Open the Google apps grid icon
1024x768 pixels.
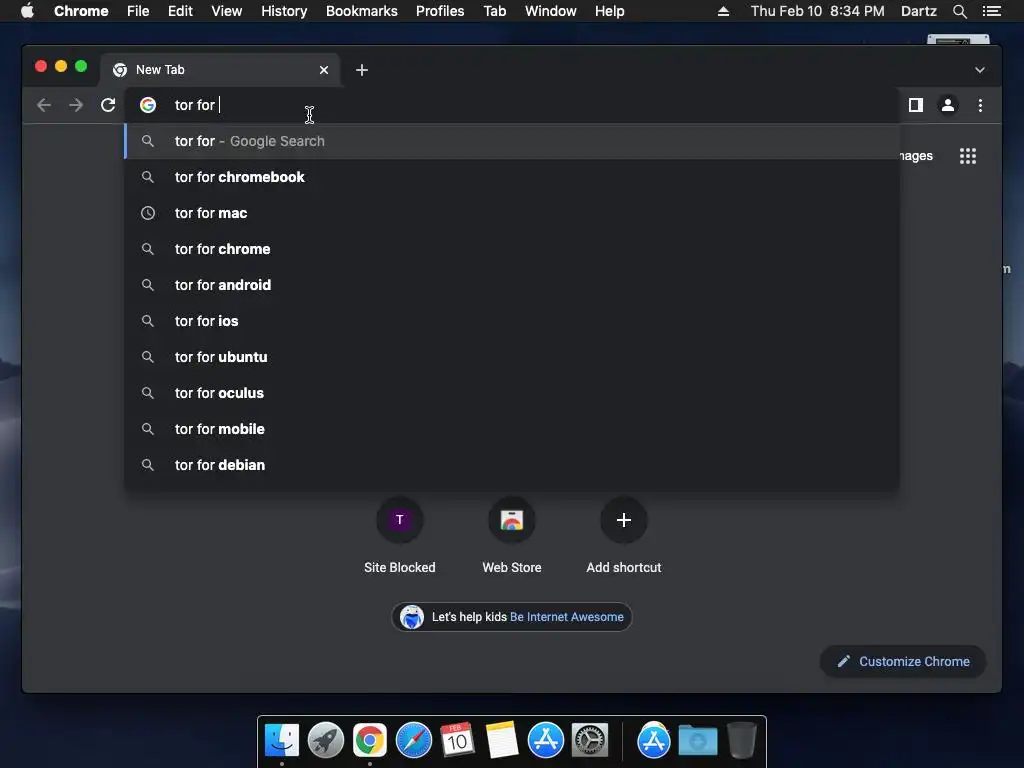(968, 156)
